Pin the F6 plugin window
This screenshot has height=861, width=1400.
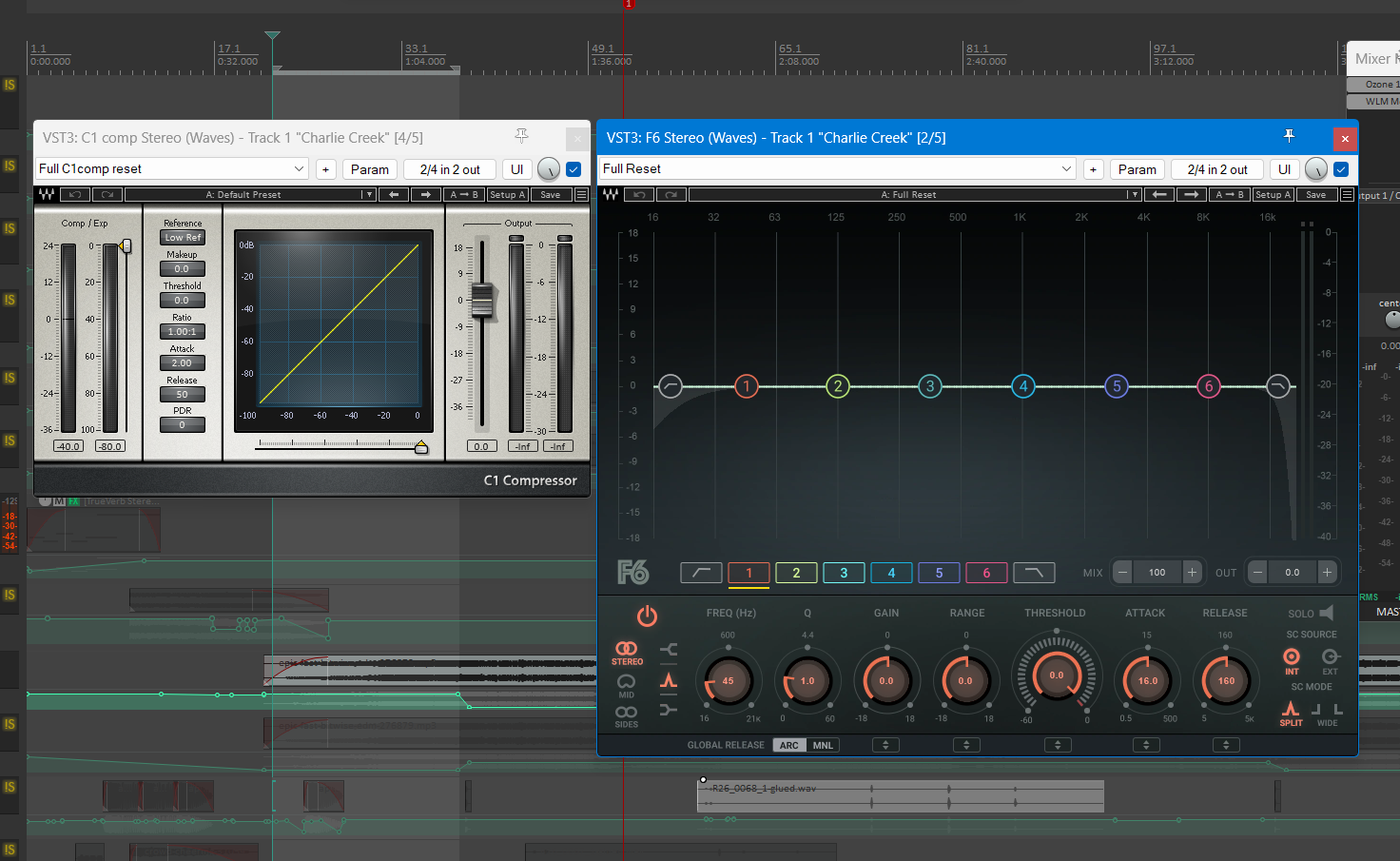click(1289, 137)
